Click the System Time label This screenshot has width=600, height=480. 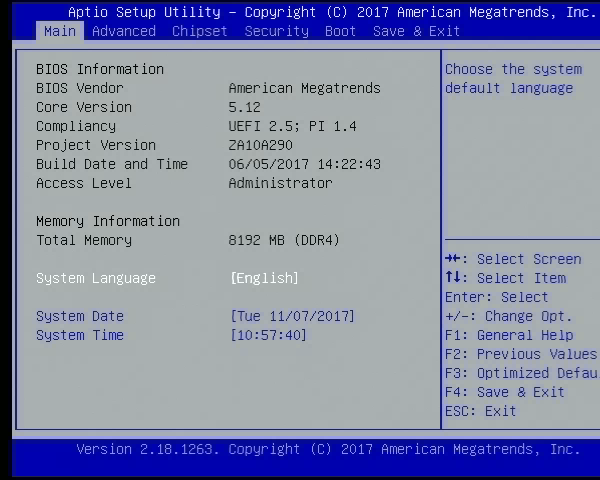coord(80,335)
